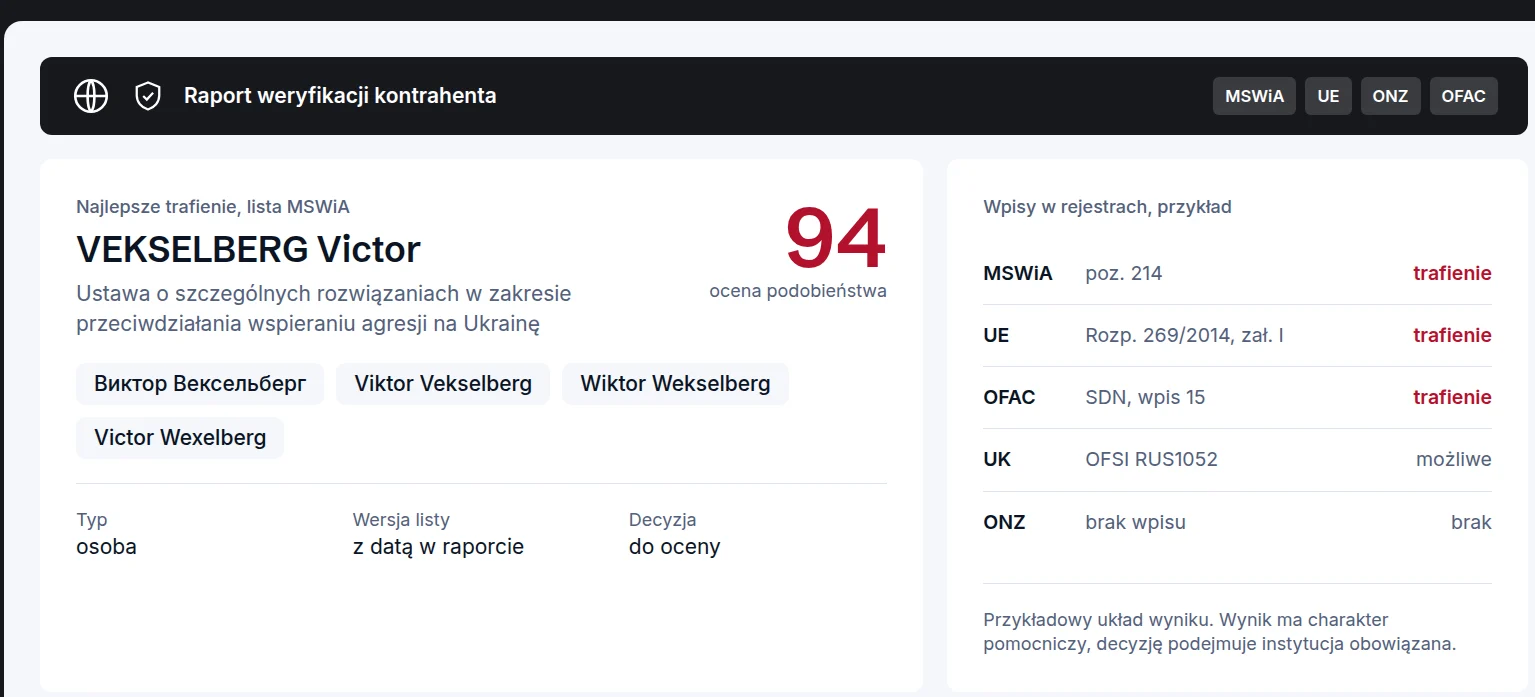This screenshot has height=697, width=1535.
Task: Click the similarity score 94
Action: [835, 238]
